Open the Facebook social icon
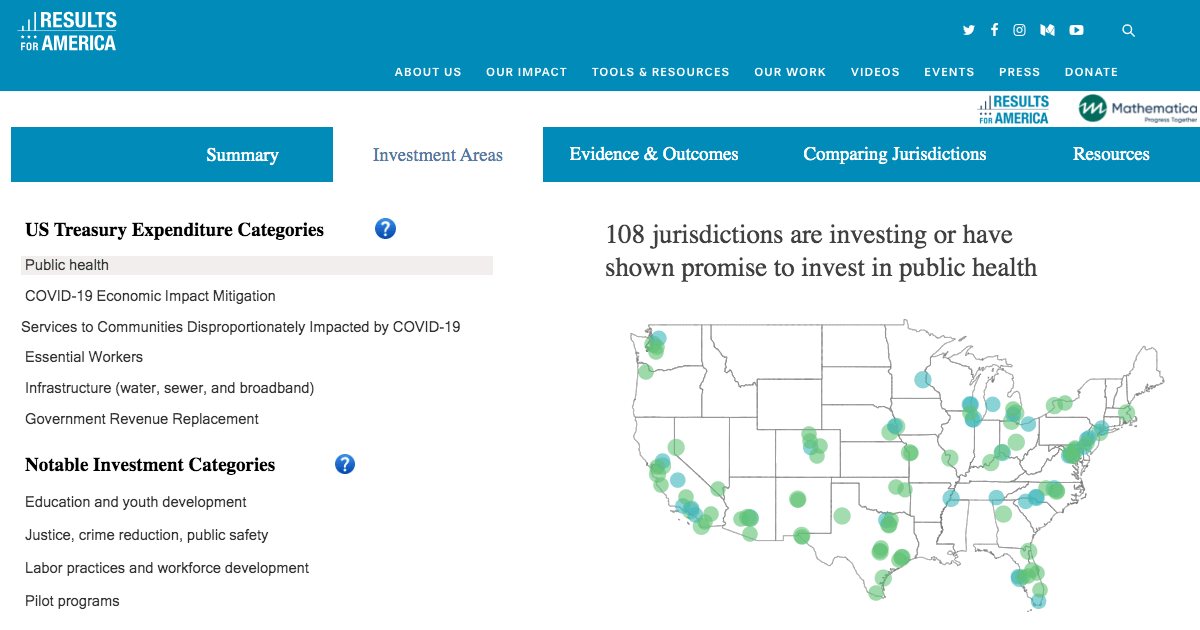 [x=994, y=30]
